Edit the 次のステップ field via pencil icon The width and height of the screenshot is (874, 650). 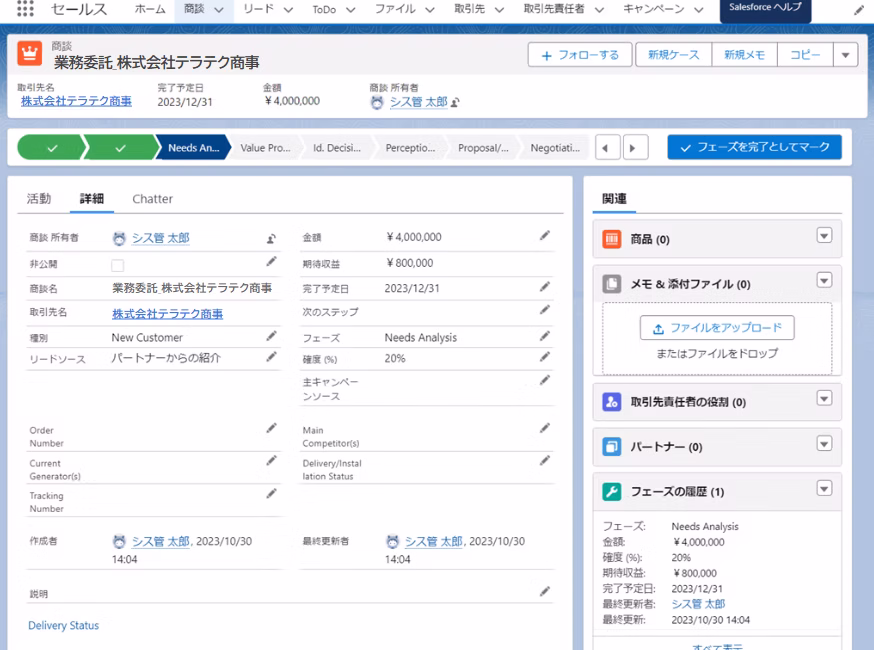point(545,310)
